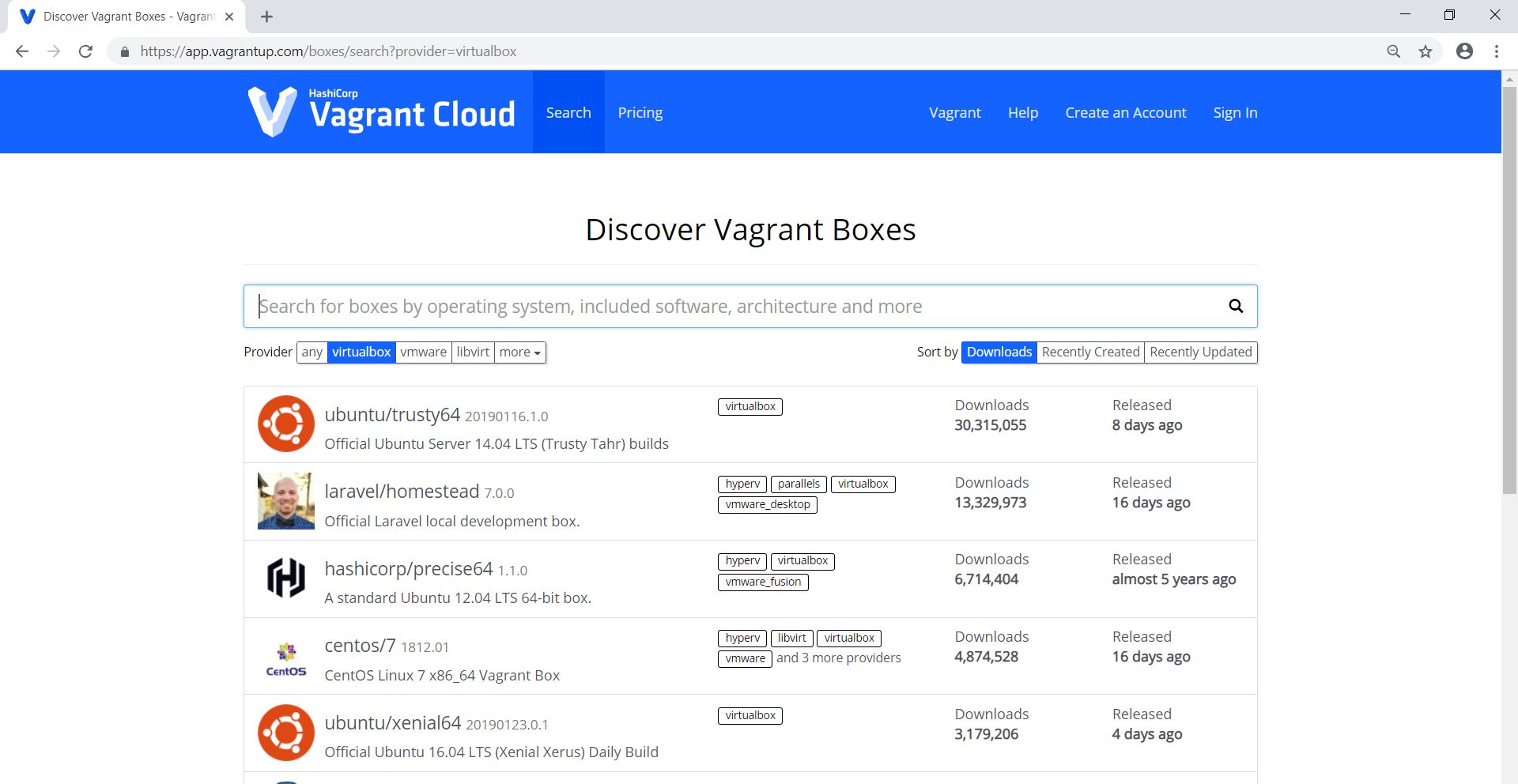This screenshot has height=784, width=1518.
Task: Sort results by Downloads
Action: click(x=999, y=352)
